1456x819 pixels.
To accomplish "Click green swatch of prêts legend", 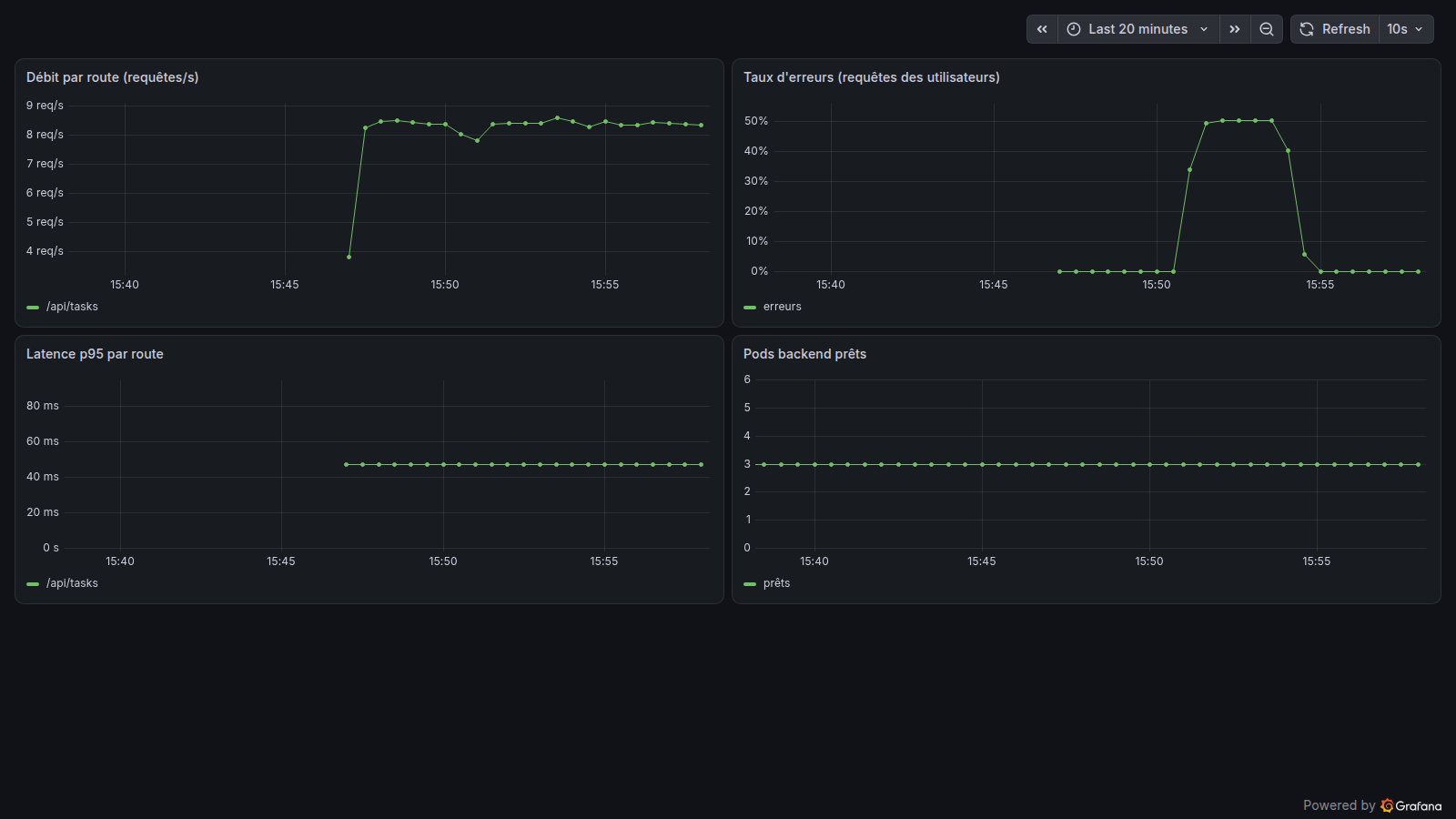I will point(750,584).
